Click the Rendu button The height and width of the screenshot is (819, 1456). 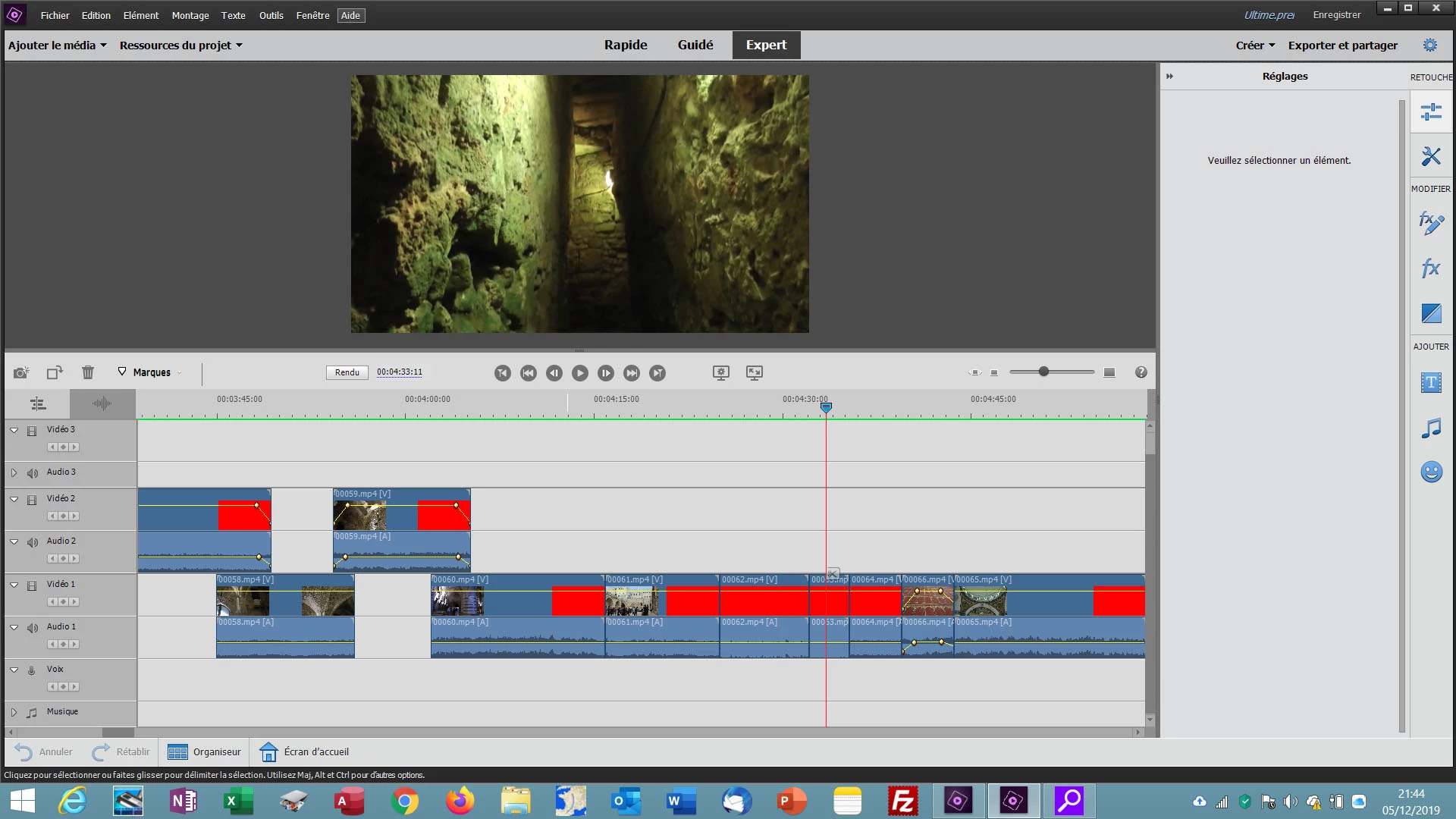tap(347, 372)
